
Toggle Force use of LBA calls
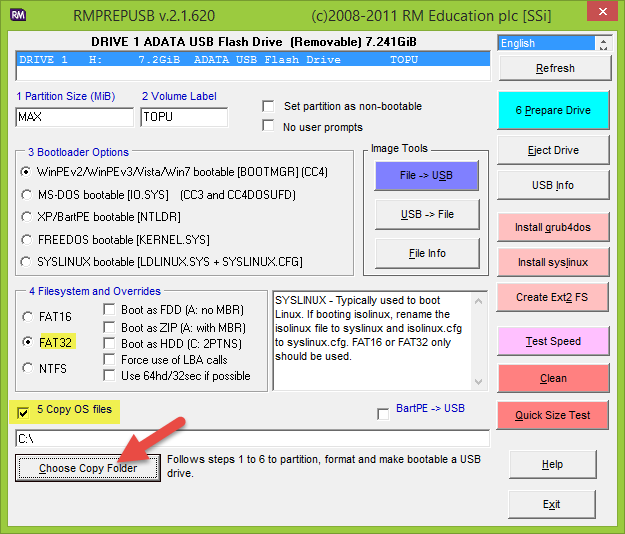pos(109,359)
